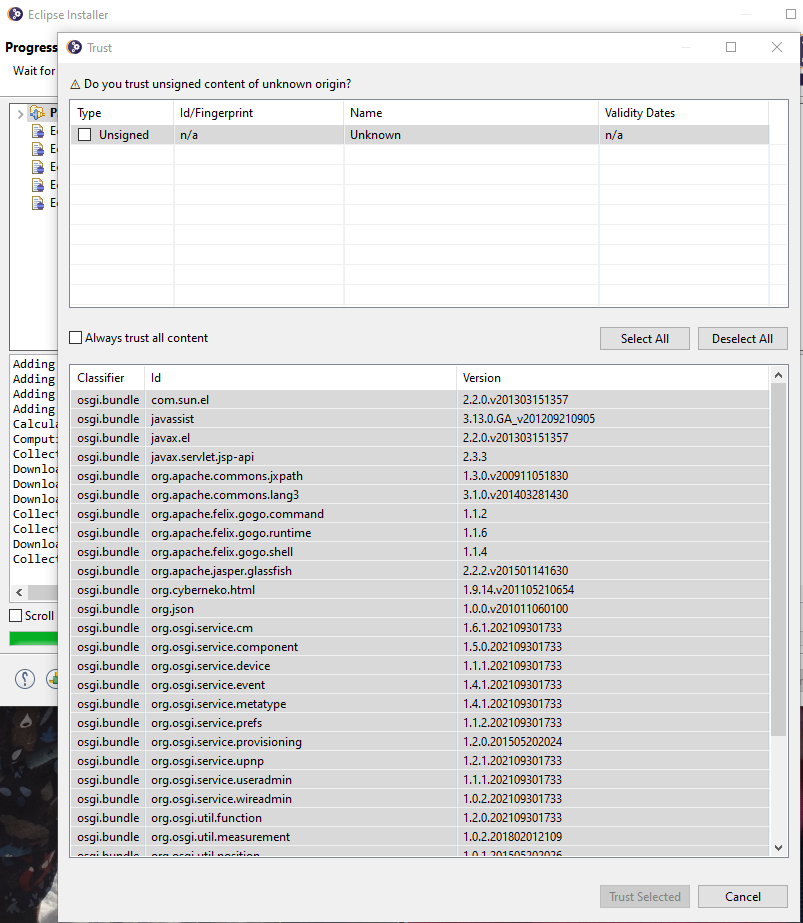The image size is (803, 923).
Task: Select org.apache.felix.gogo.runtime row
Action: (x=420, y=533)
